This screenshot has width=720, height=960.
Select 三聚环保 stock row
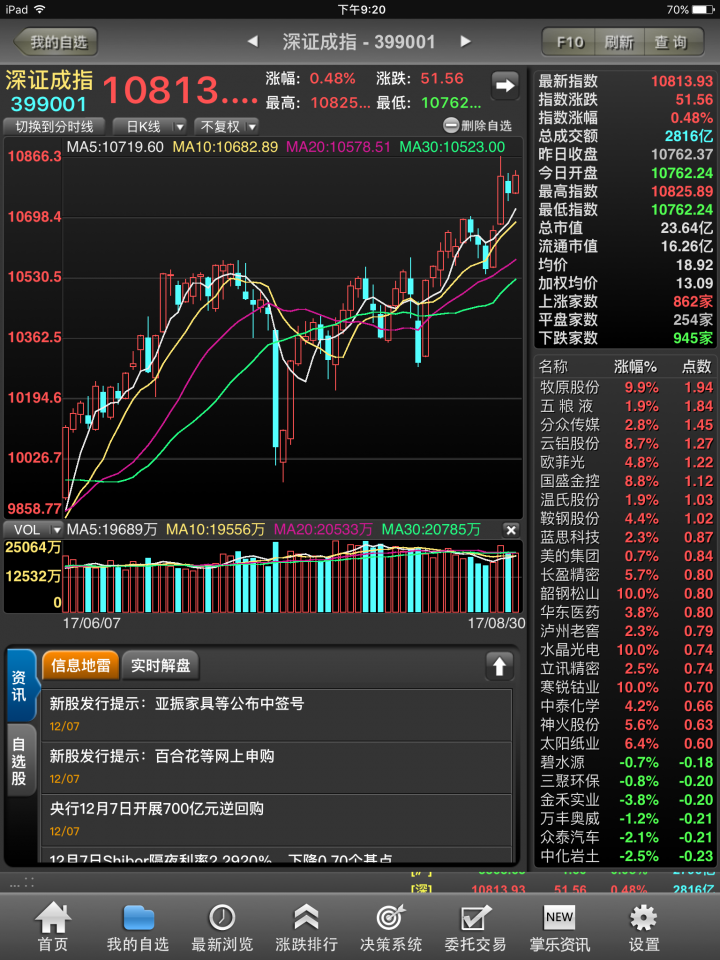click(x=626, y=781)
